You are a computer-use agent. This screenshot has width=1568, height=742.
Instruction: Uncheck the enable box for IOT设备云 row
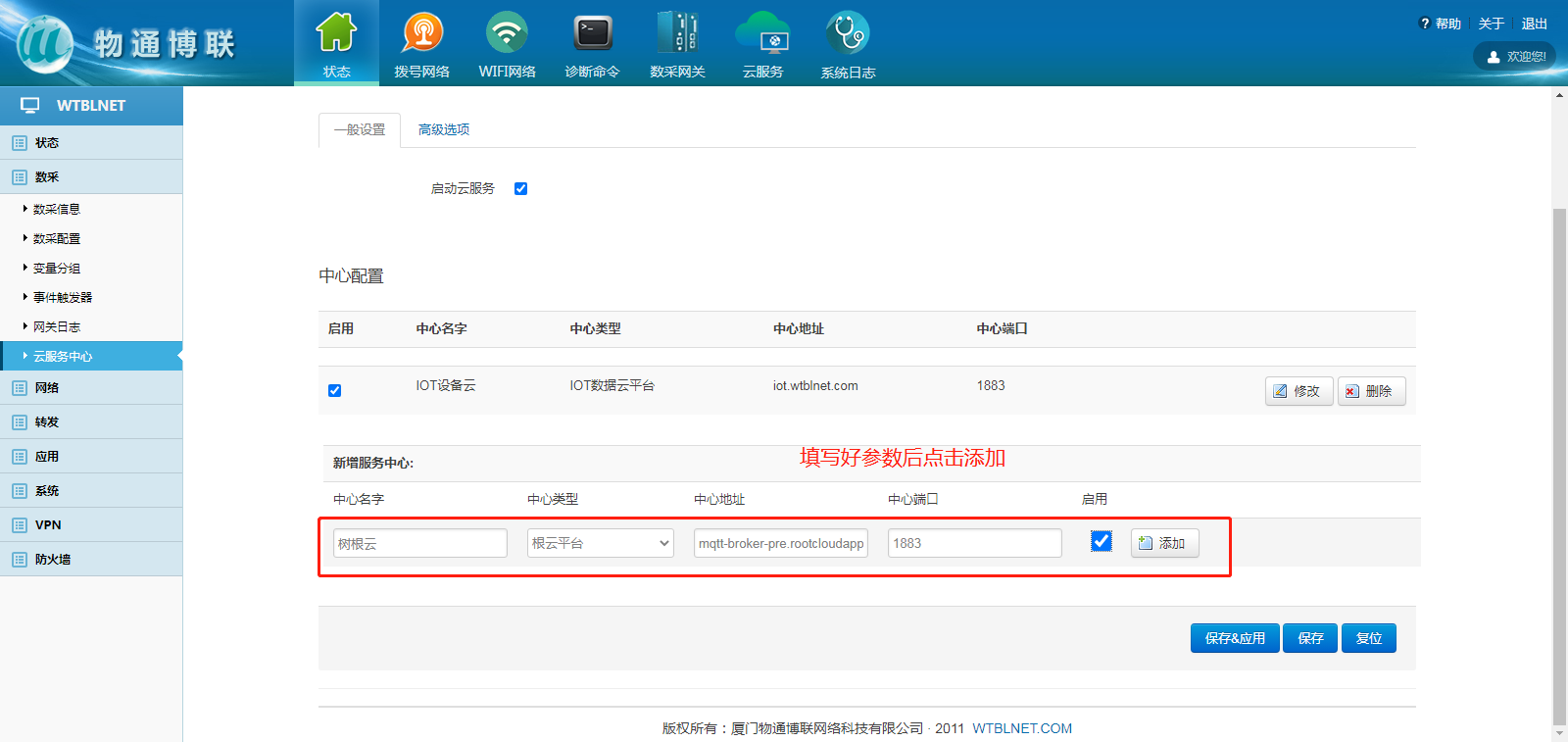click(x=334, y=390)
